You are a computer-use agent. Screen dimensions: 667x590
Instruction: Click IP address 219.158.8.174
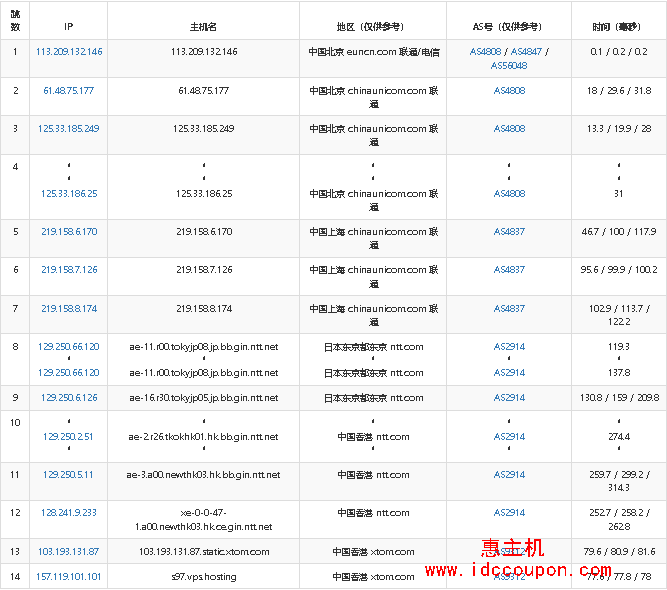(x=69, y=308)
